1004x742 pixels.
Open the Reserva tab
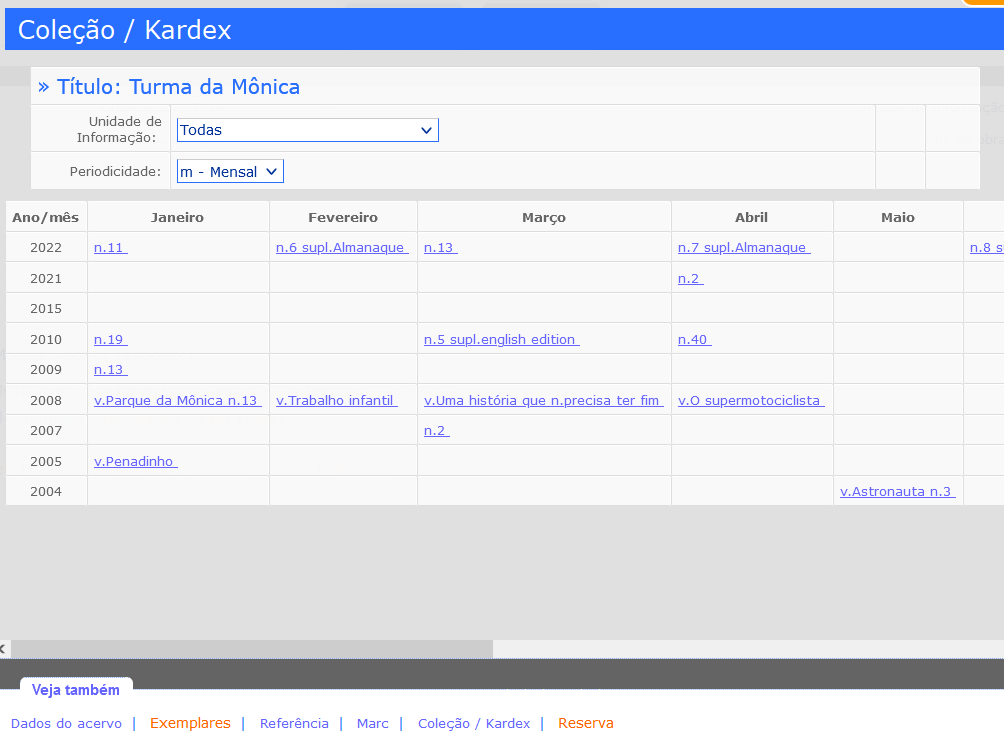pyautogui.click(x=586, y=723)
